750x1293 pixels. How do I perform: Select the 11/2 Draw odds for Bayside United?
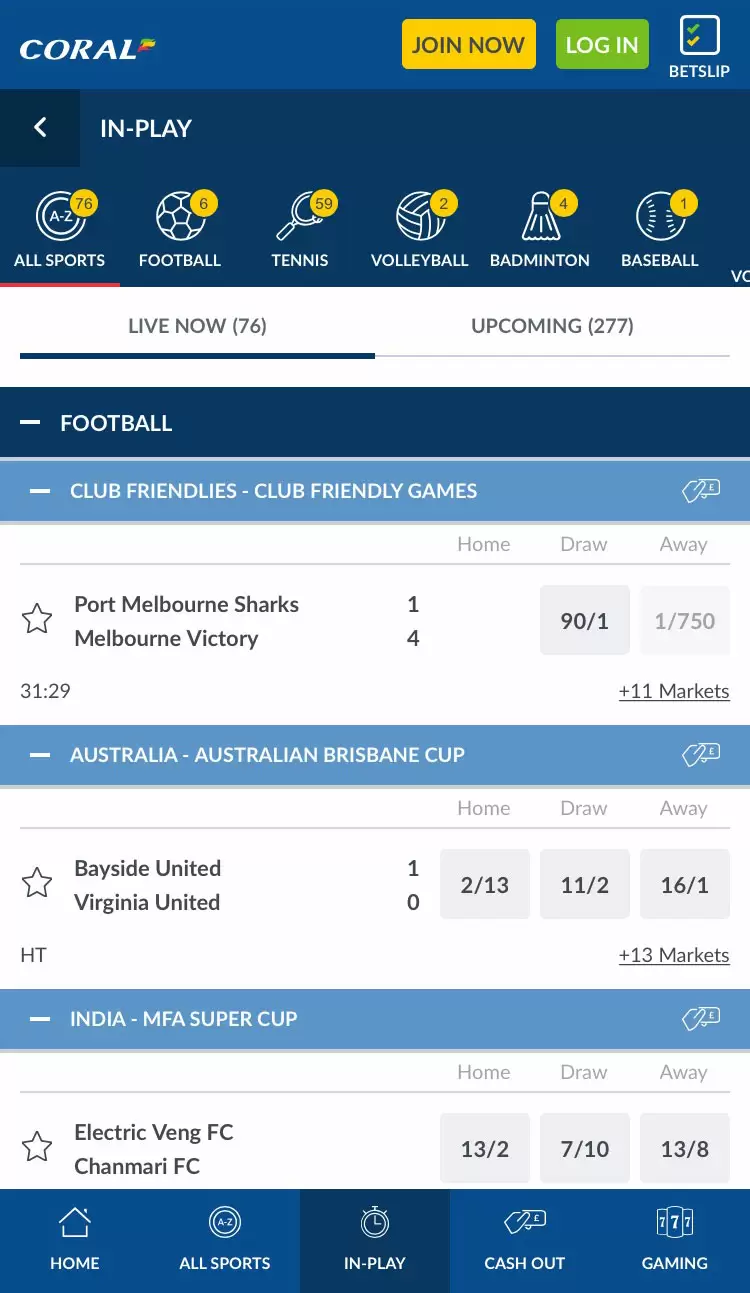[x=585, y=884]
